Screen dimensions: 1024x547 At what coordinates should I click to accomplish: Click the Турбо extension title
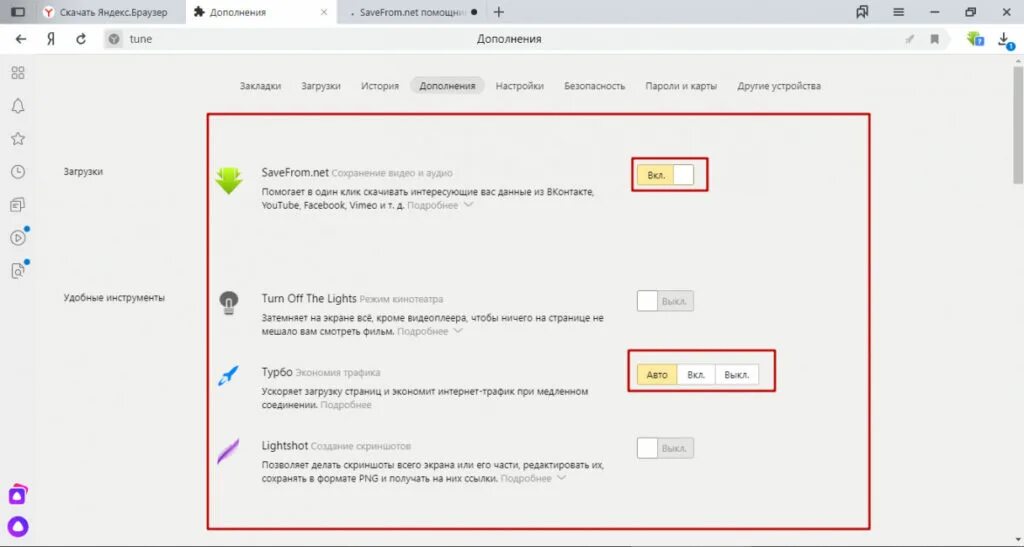tap(277, 371)
